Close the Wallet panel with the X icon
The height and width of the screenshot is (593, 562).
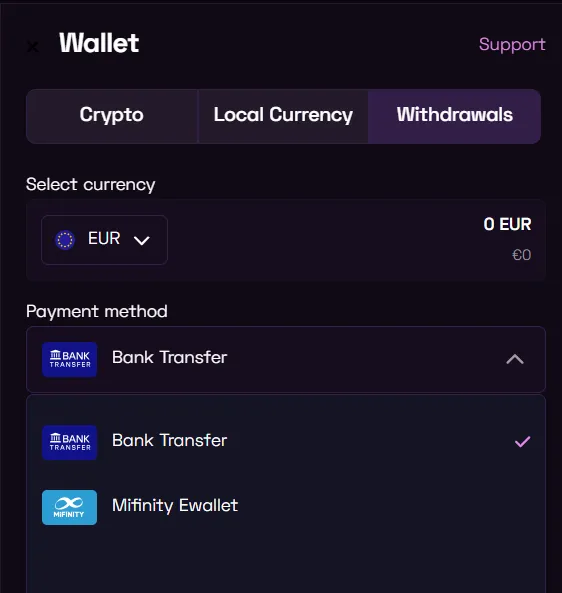(33, 47)
